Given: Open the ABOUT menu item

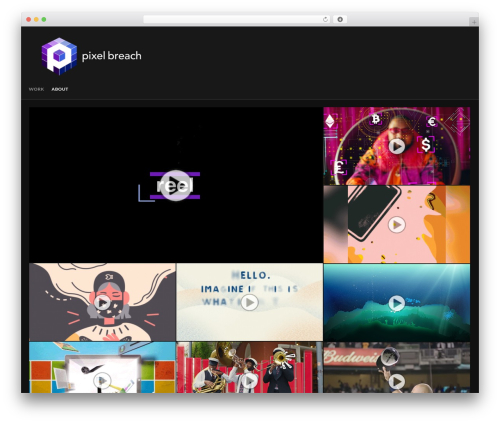Looking at the screenshot, I should [x=60, y=89].
